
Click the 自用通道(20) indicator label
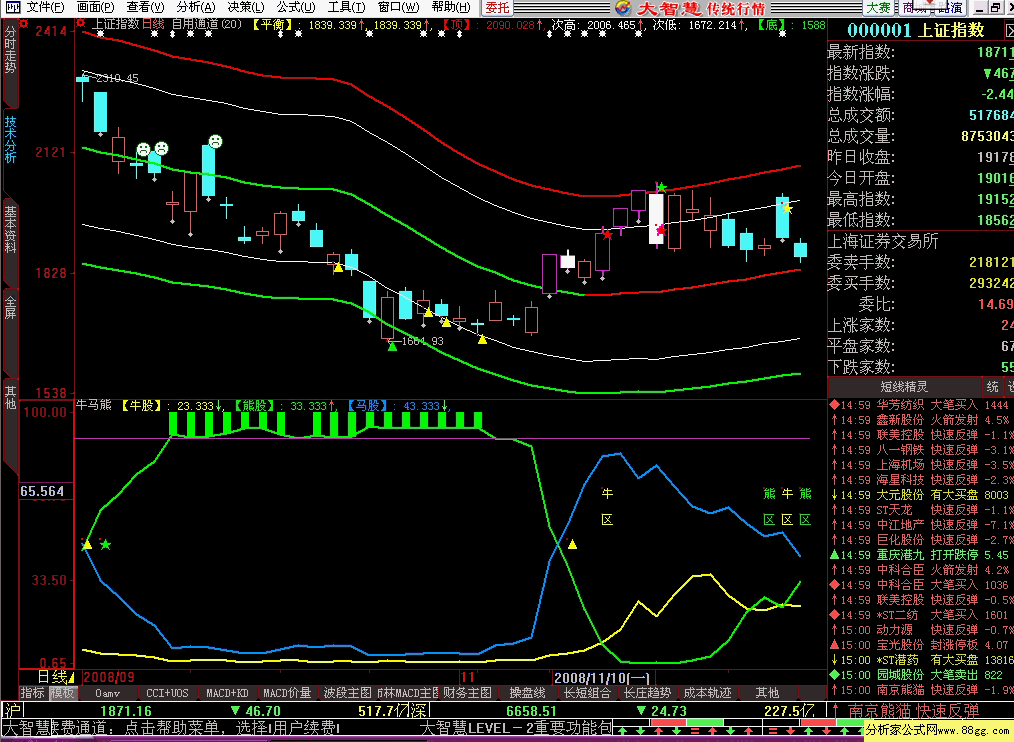tap(207, 24)
